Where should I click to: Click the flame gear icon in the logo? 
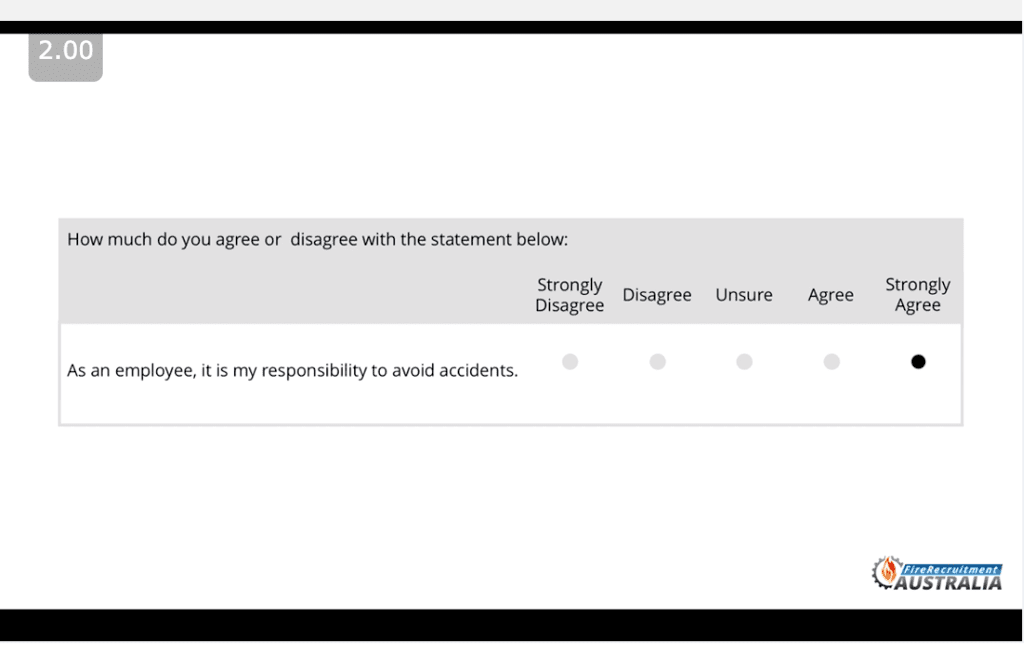[x=887, y=571]
